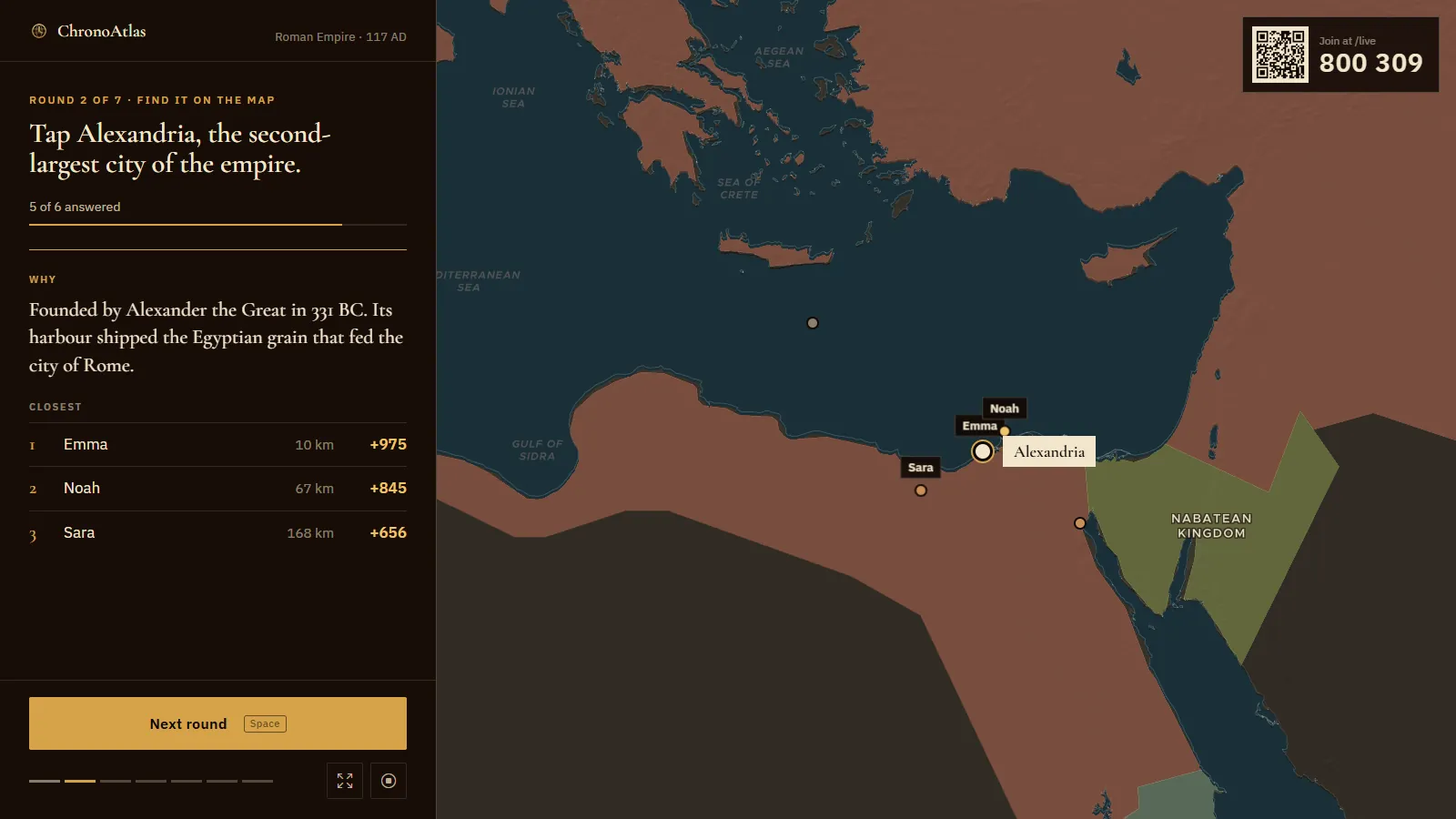This screenshot has width=1456, height=819.
Task: Scan the QR code to join
Action: pyautogui.click(x=1280, y=55)
